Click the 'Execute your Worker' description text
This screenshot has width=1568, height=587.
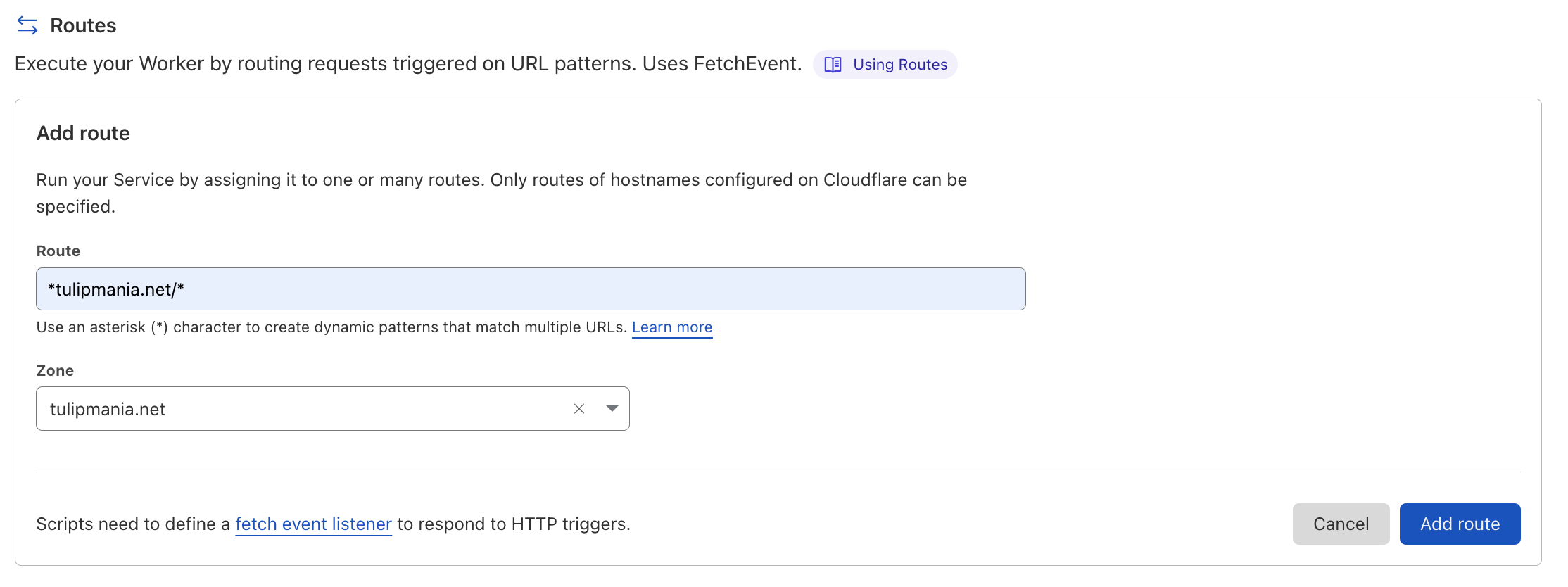pyautogui.click(x=408, y=64)
